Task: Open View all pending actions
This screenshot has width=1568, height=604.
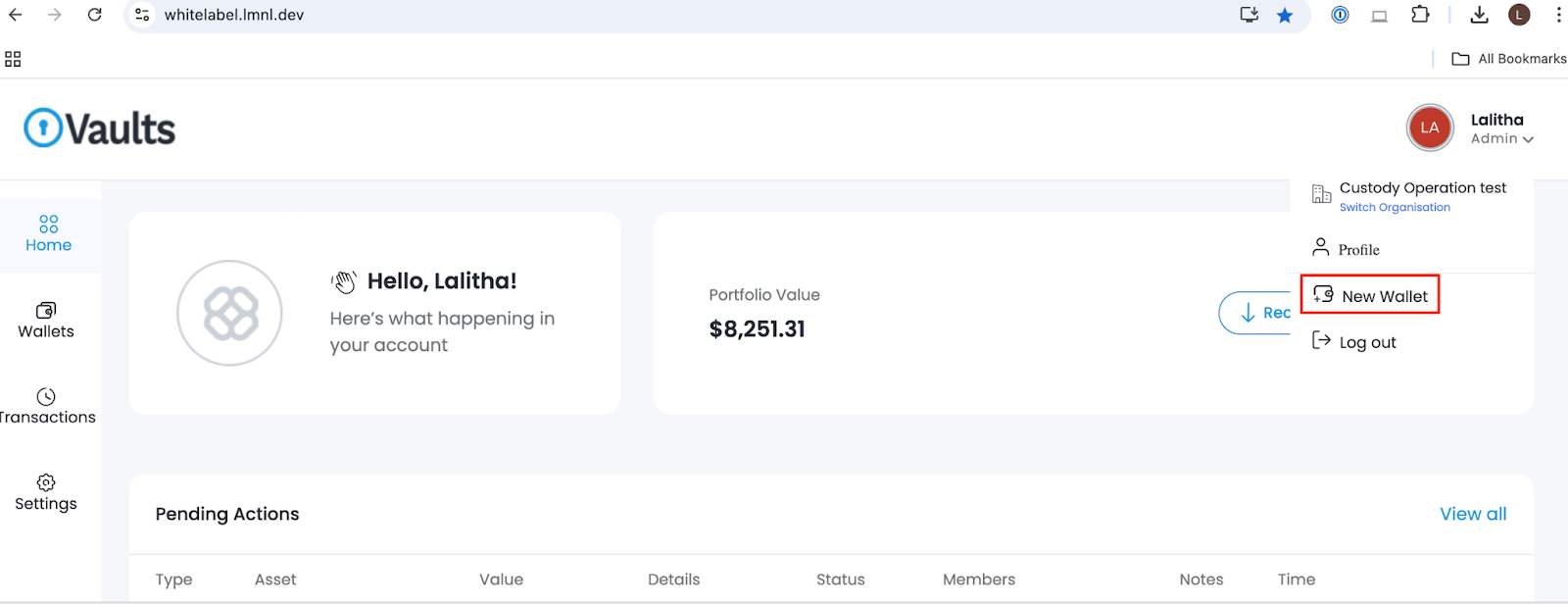Action: point(1472,514)
